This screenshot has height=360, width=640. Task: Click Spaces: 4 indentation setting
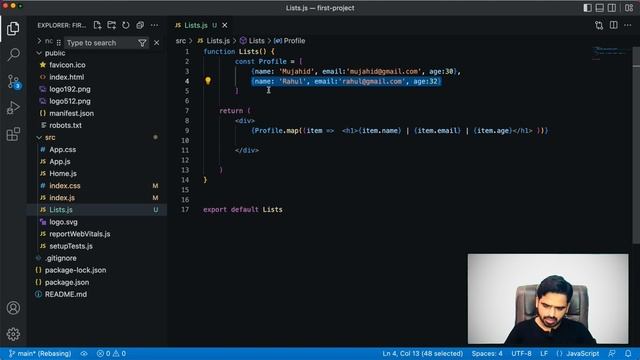click(487, 353)
